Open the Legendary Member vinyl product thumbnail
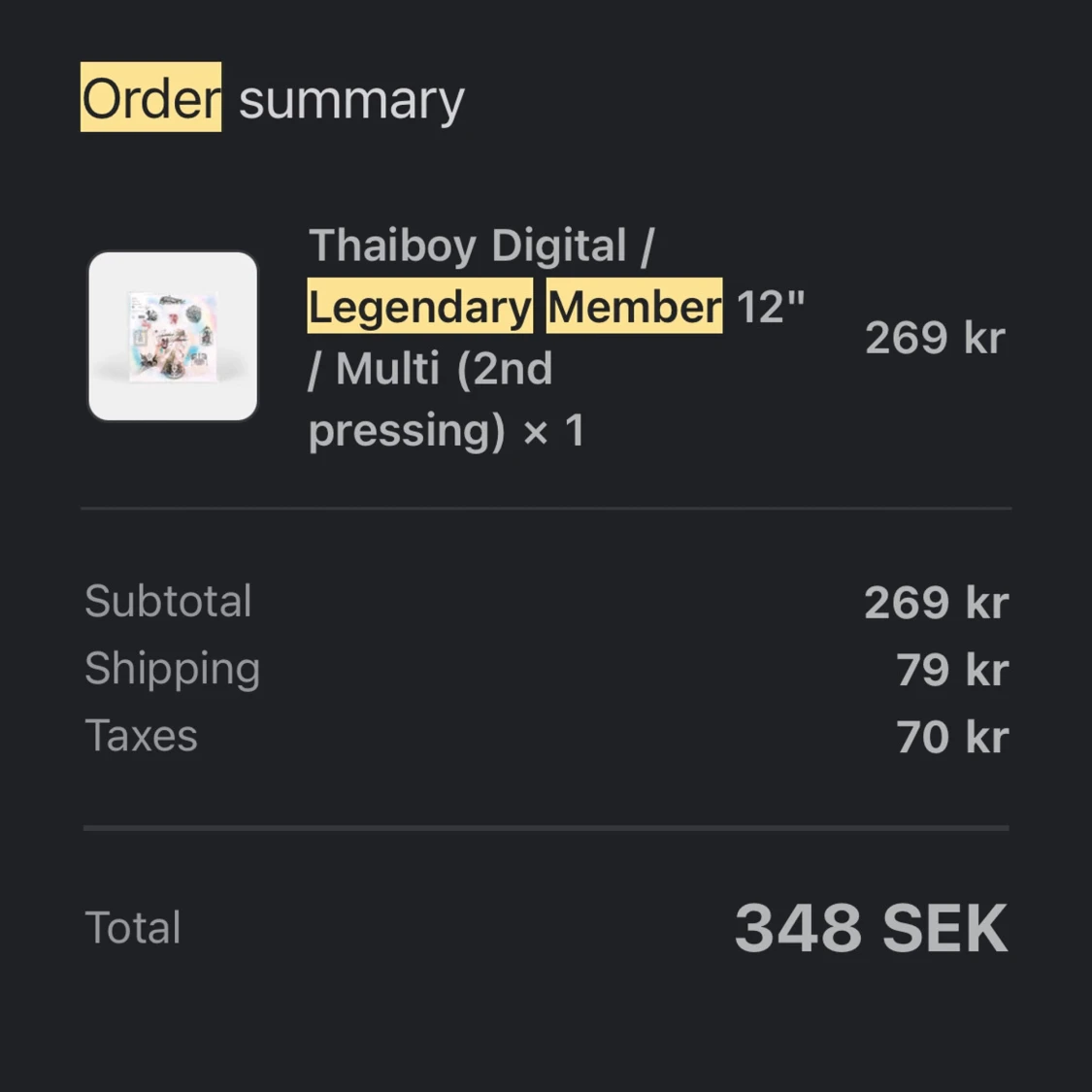Viewport: 1092px width, 1092px height. tap(173, 337)
